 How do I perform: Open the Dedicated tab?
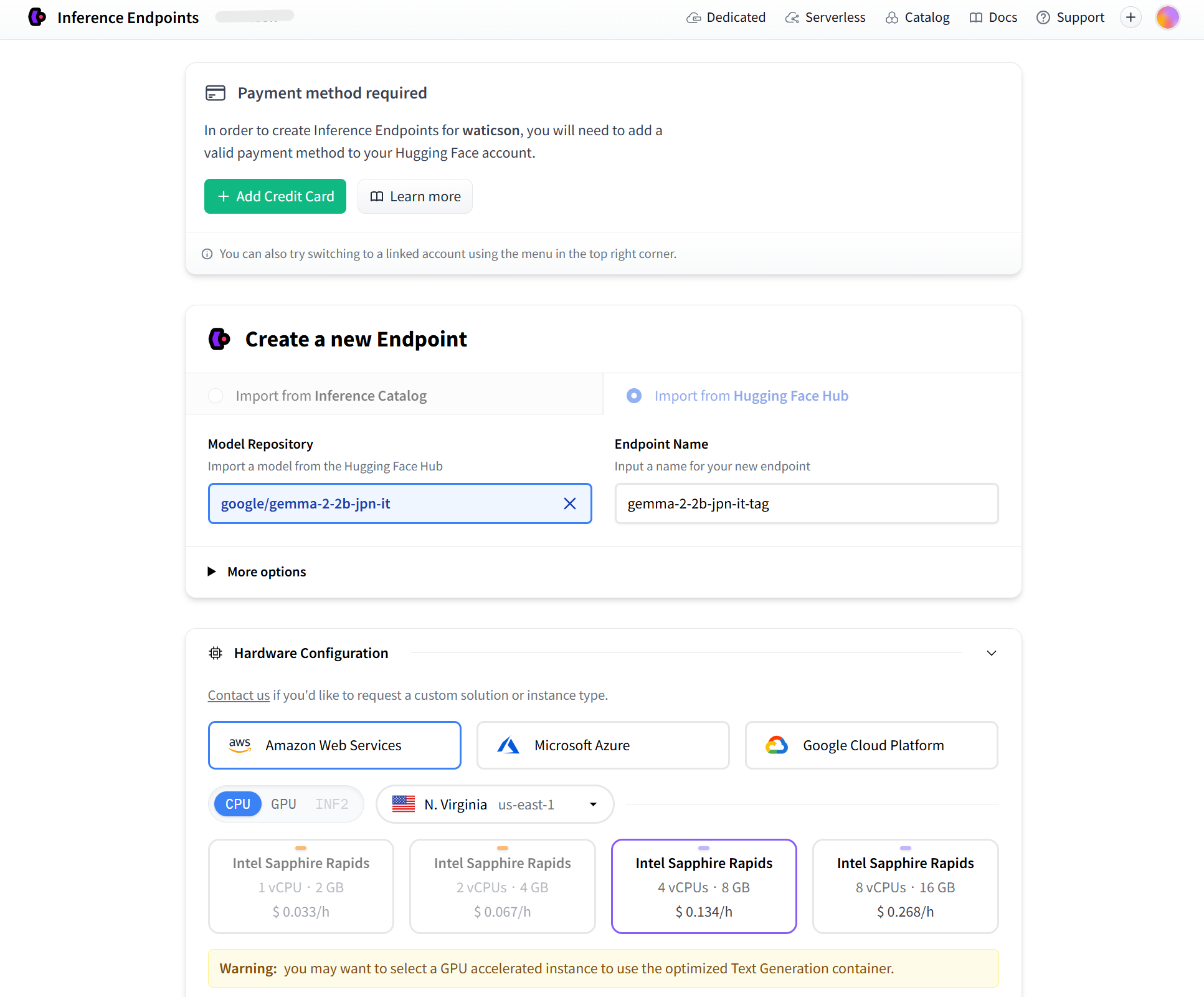pyautogui.click(x=726, y=17)
